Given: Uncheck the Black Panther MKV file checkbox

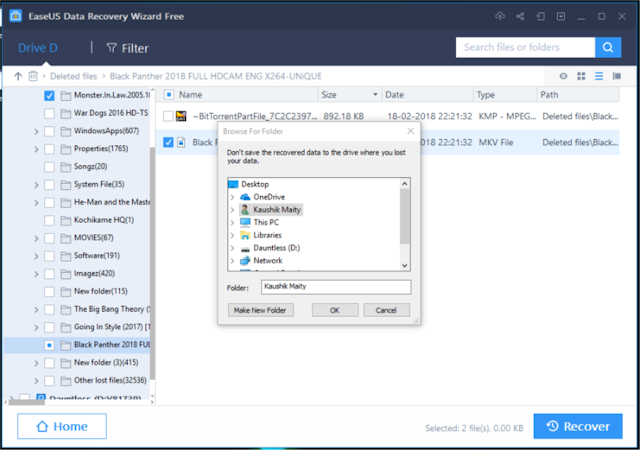Looking at the screenshot, I should (168, 142).
